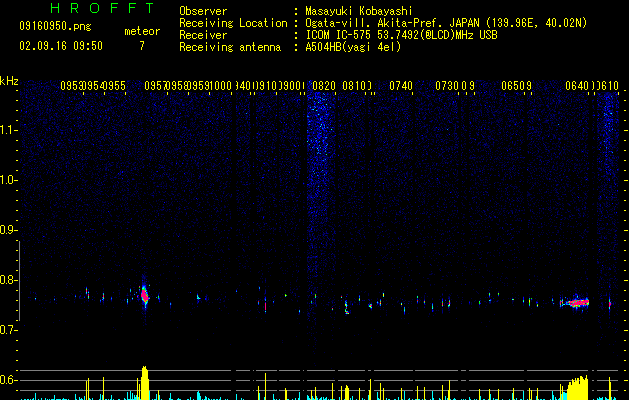This screenshot has width=629, height=400.
Task: Click the 0.9 frequency axis label
Action: 9,230
